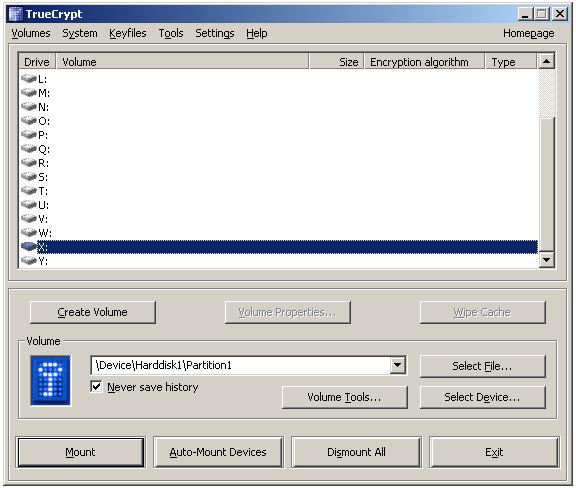Click the highlighted X: drive icon
Viewport: 576px width, 488px height.
pos(29,246)
